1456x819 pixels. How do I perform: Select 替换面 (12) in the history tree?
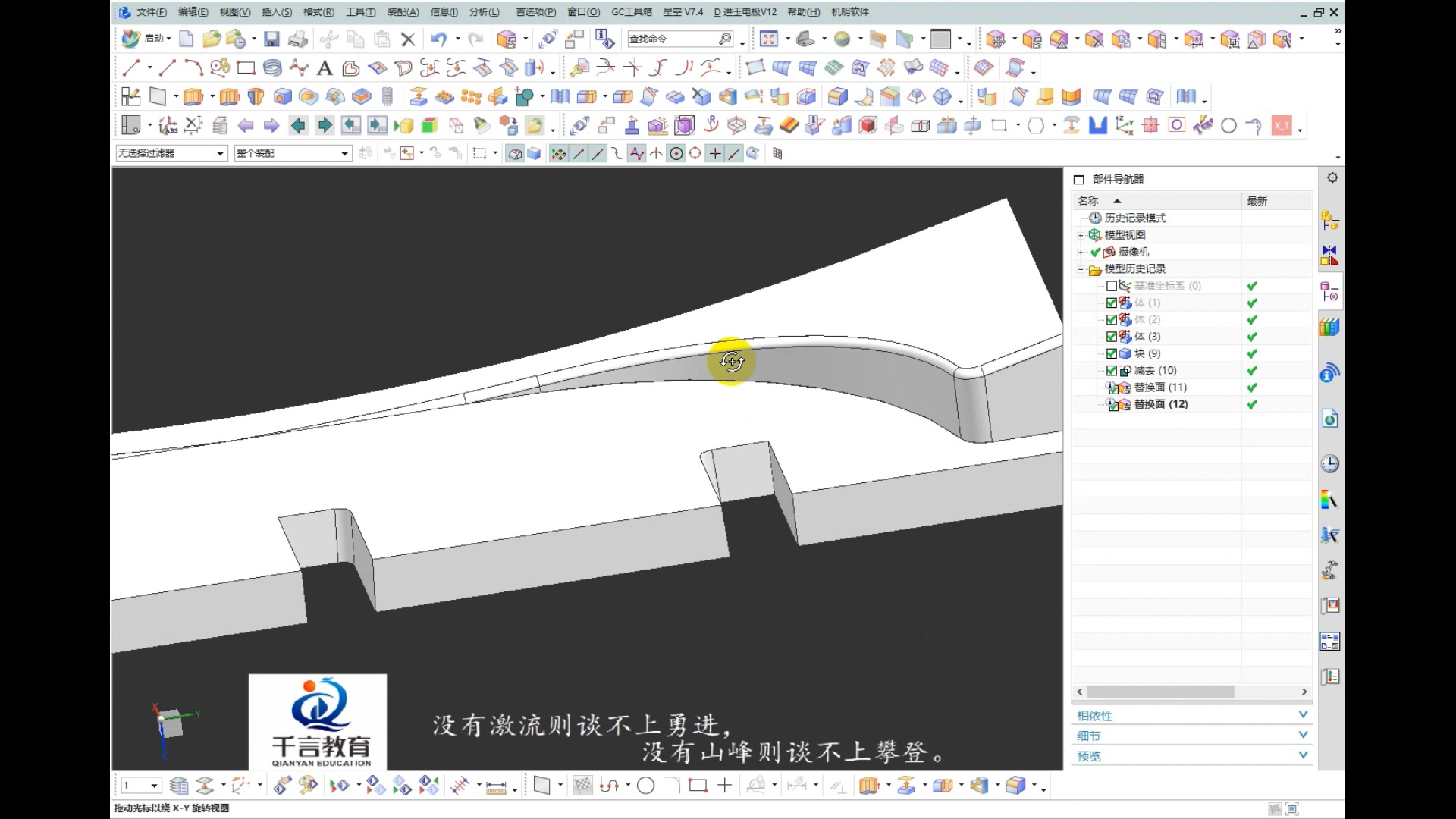[x=1160, y=404]
